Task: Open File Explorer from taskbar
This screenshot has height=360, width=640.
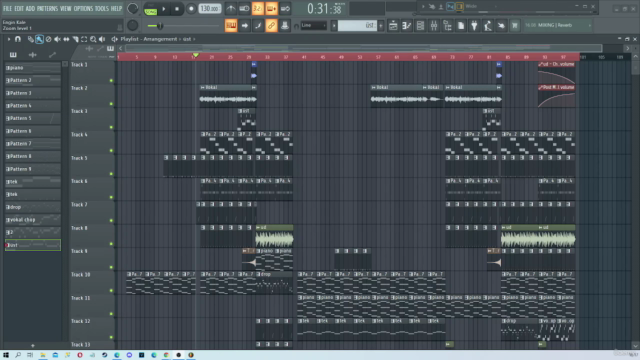Action: click(42, 355)
